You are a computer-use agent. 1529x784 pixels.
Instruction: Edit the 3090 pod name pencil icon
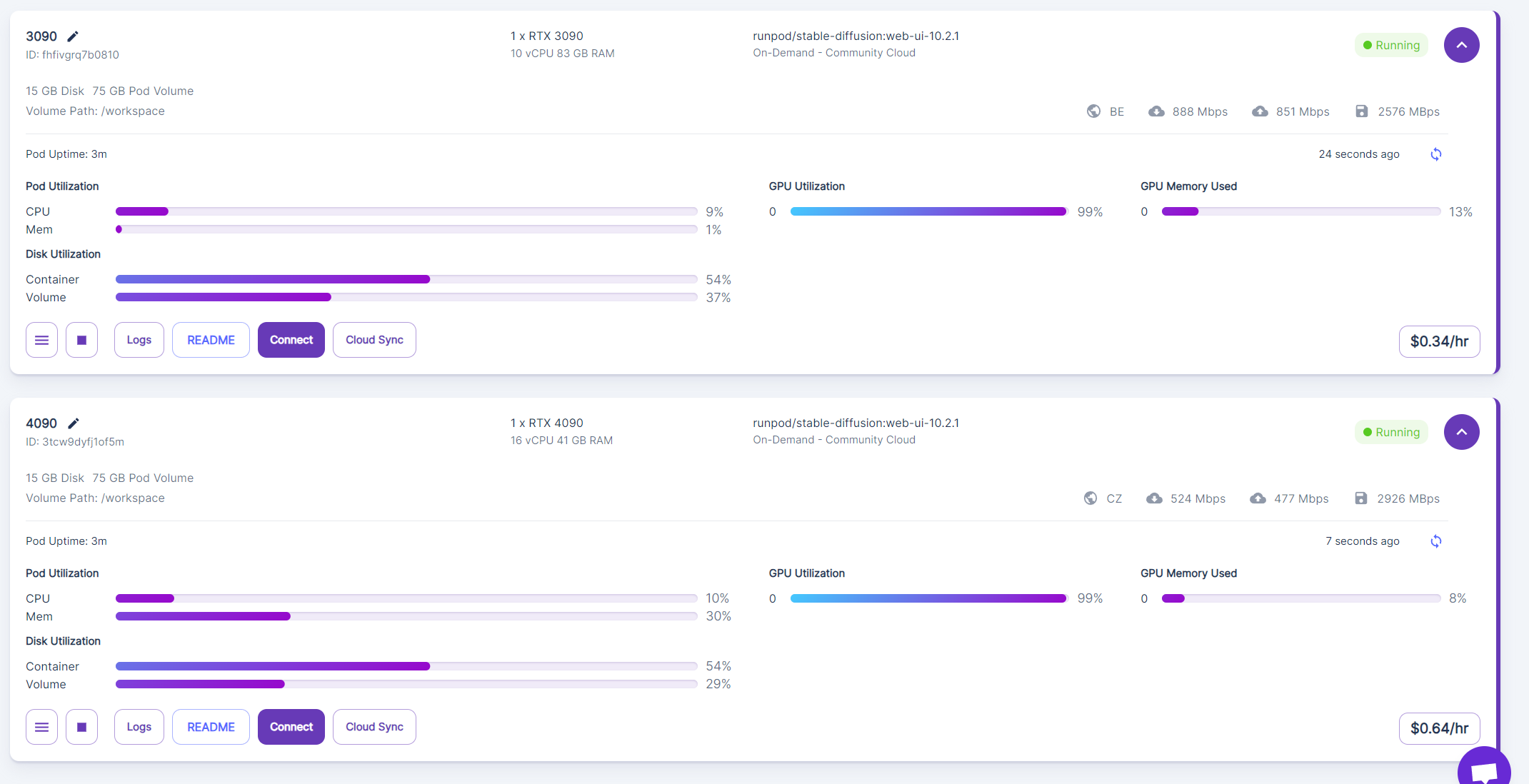[x=73, y=36]
